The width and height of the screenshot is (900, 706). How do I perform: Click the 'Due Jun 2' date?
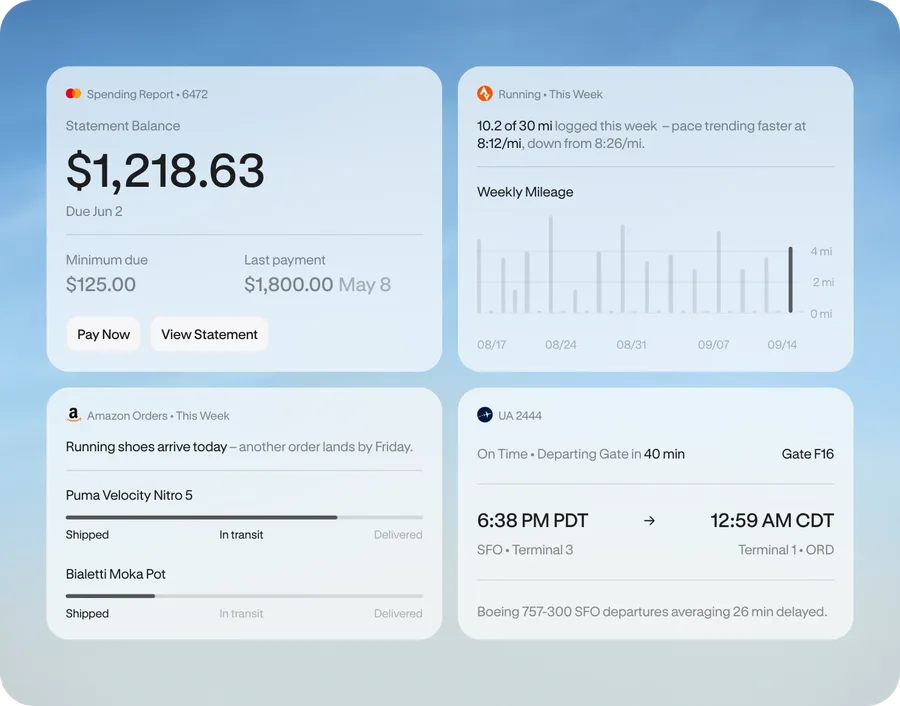point(94,211)
